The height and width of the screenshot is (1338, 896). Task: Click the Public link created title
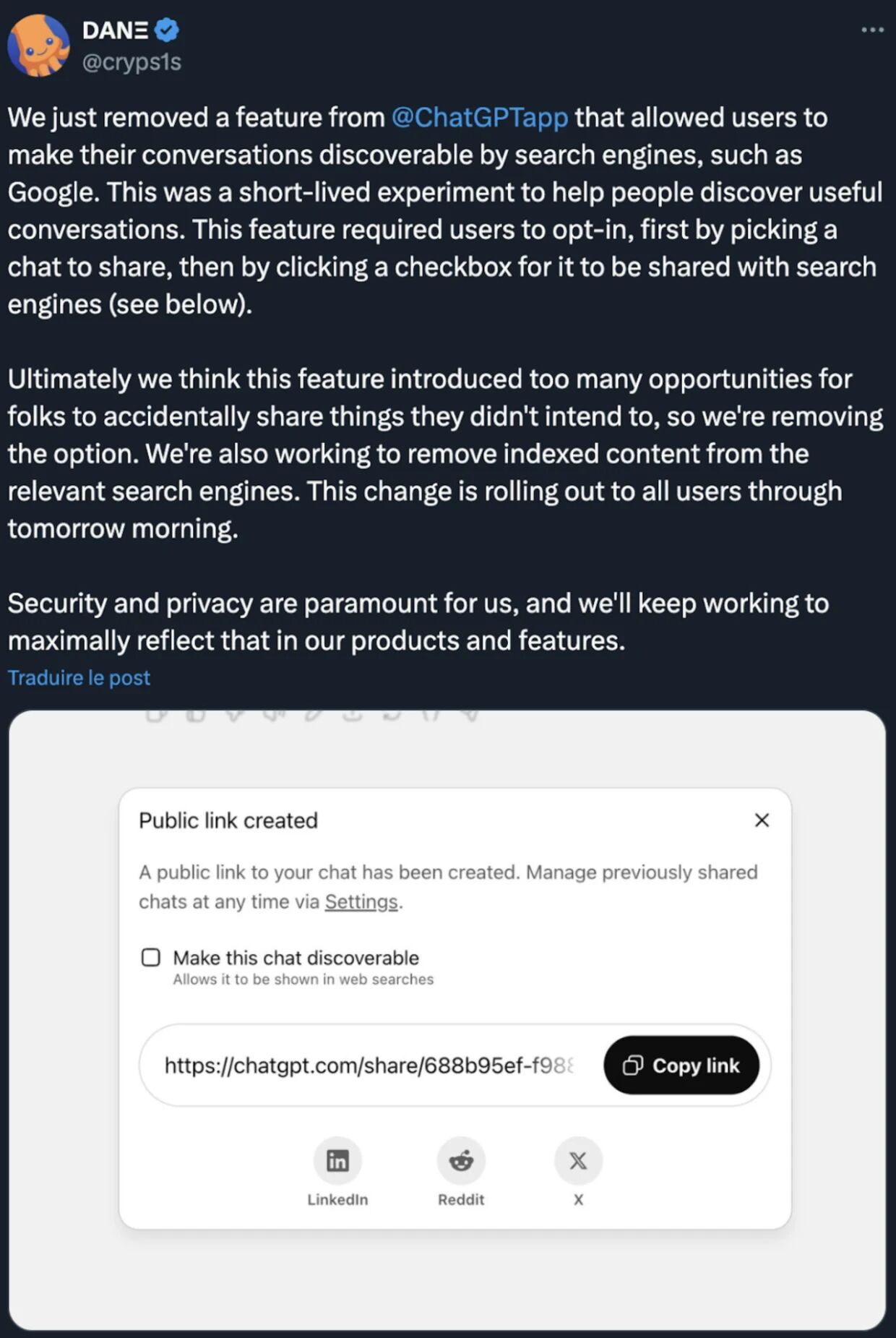click(228, 820)
